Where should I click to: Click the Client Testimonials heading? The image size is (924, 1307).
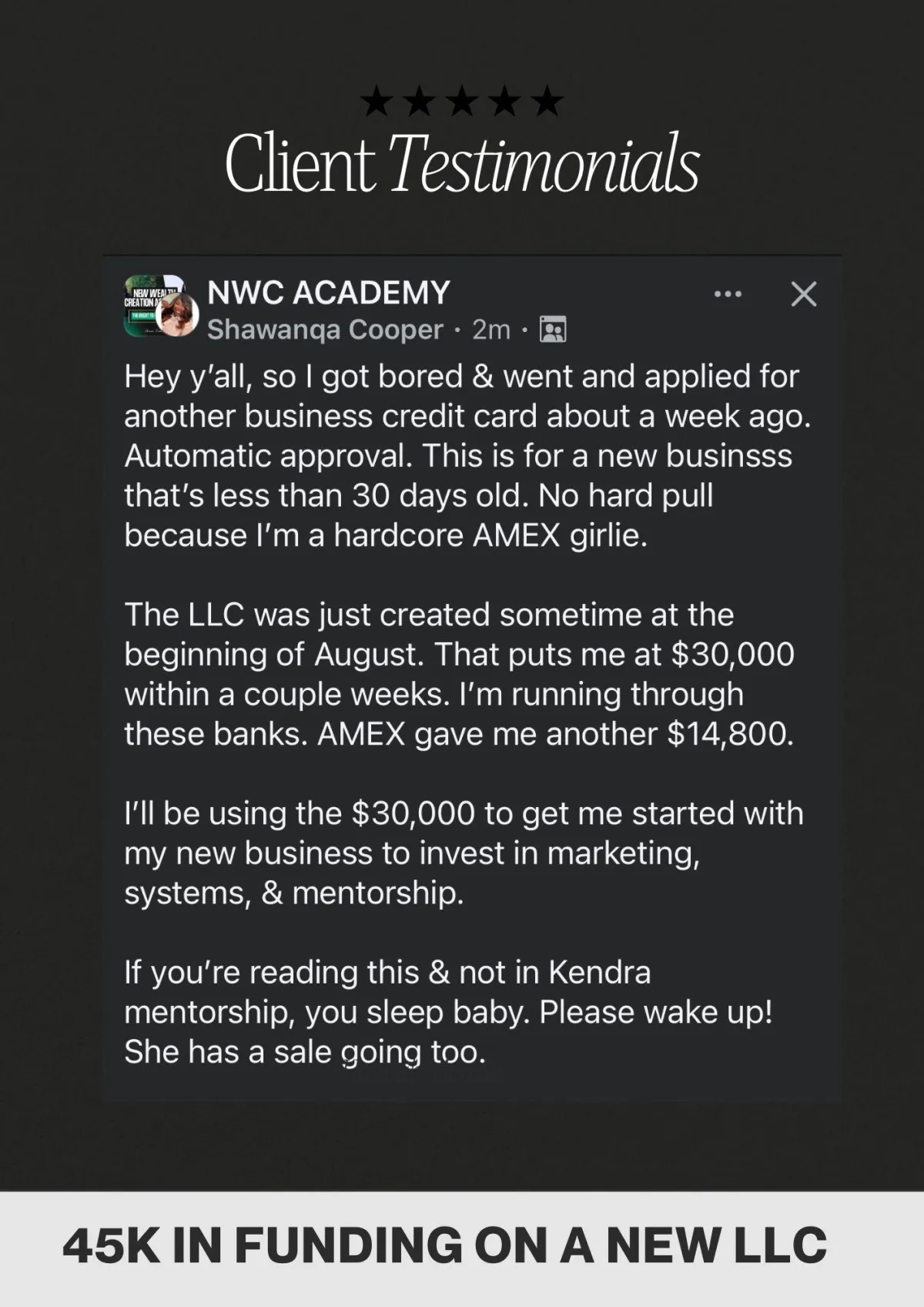coord(462,163)
